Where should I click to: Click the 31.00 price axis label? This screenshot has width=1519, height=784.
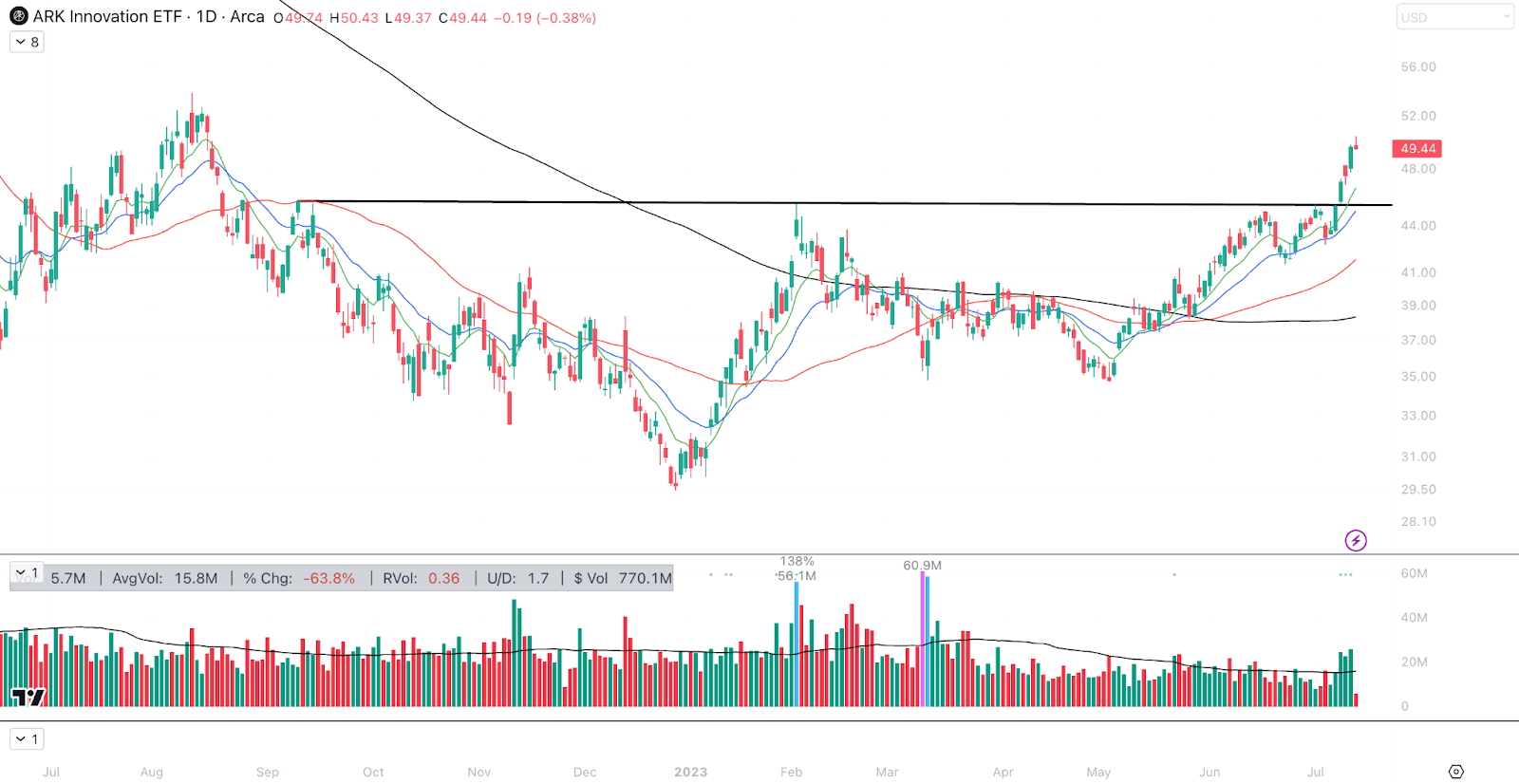point(1418,457)
